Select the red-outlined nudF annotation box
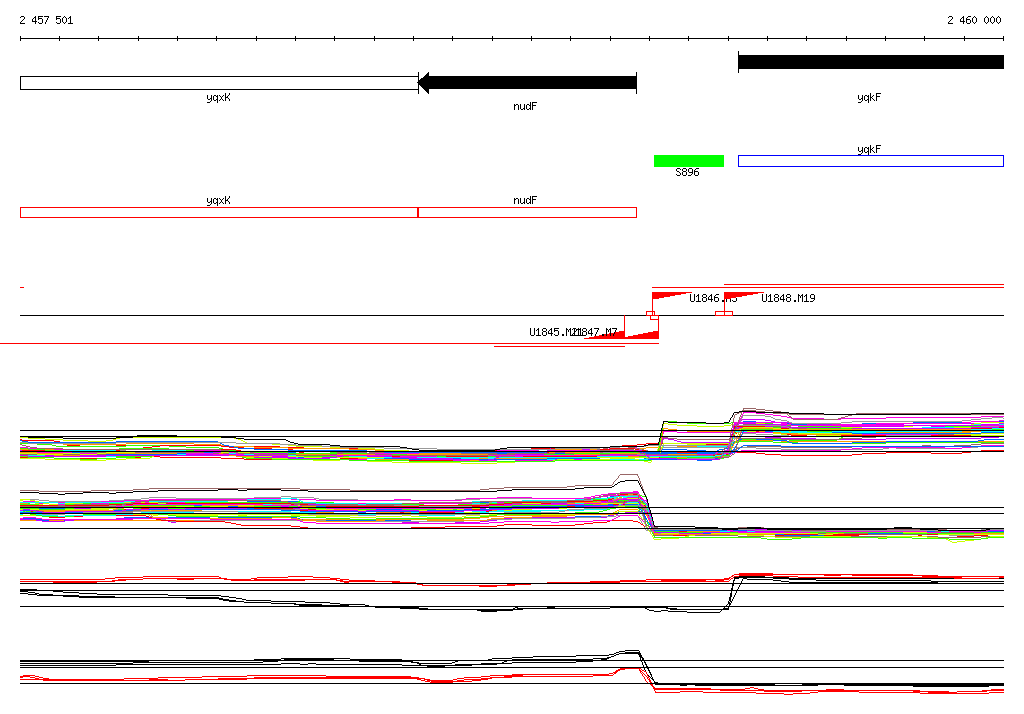Screen dimensions: 1024x714 (526, 212)
